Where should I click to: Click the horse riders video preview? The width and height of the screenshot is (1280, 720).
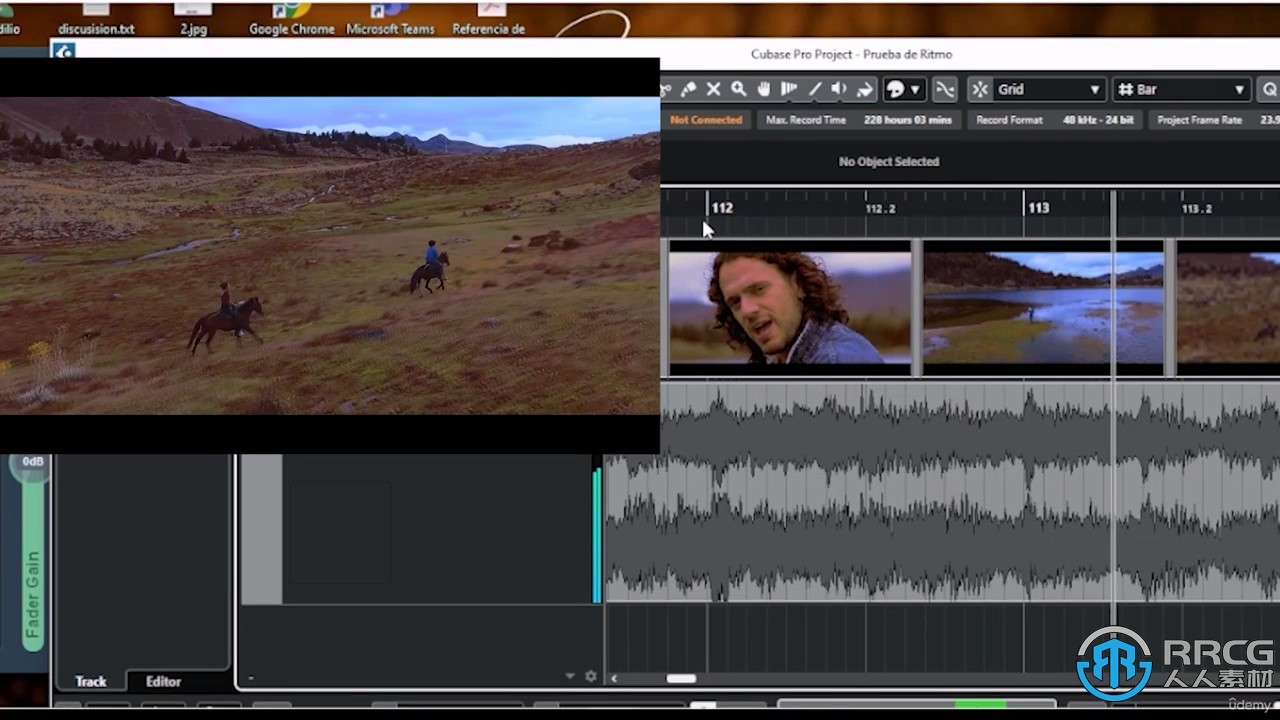[x=329, y=255]
